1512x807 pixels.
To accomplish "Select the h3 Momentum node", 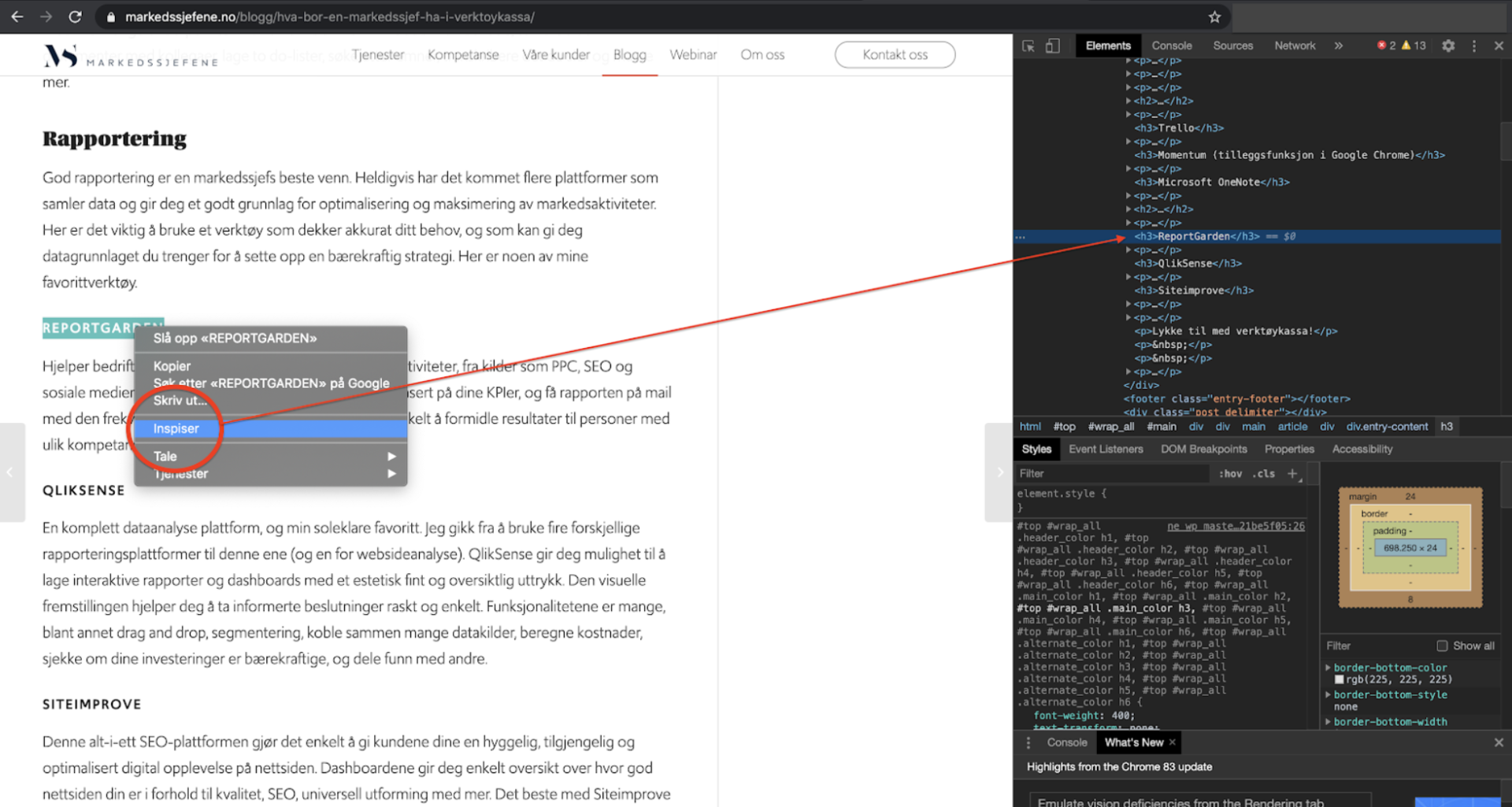I will point(1289,155).
